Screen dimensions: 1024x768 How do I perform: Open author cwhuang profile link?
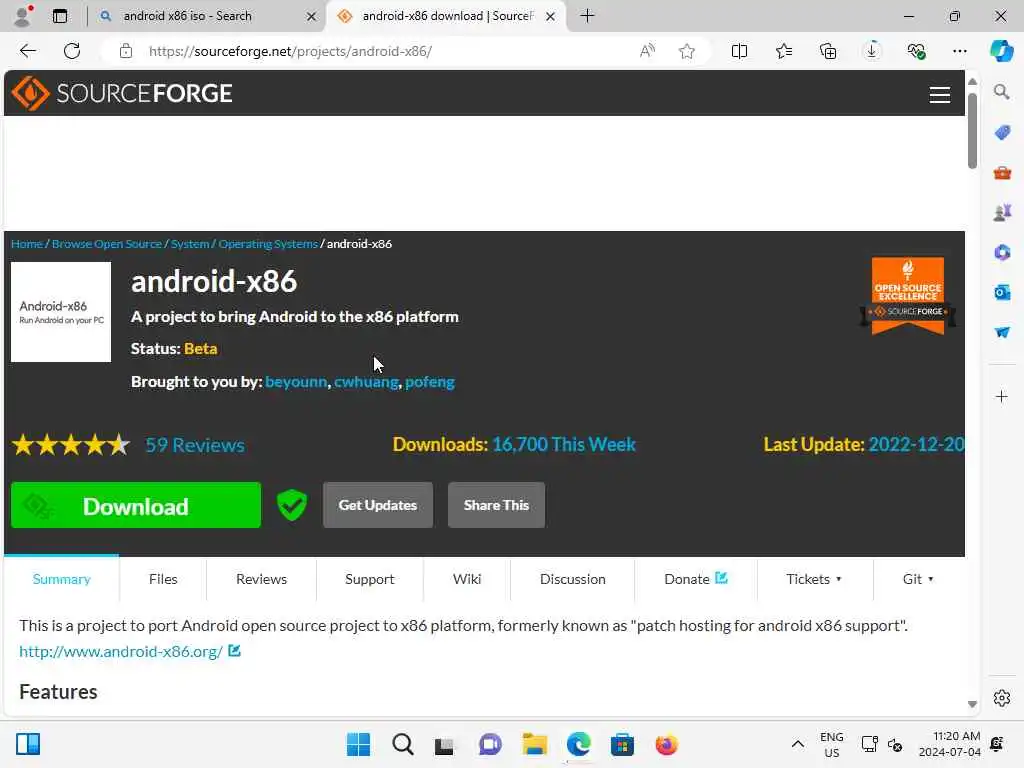coord(366,381)
